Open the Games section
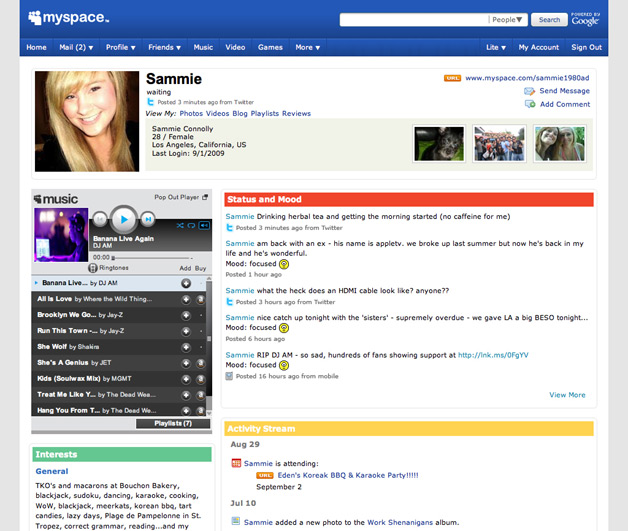The image size is (628, 531). [x=270, y=47]
